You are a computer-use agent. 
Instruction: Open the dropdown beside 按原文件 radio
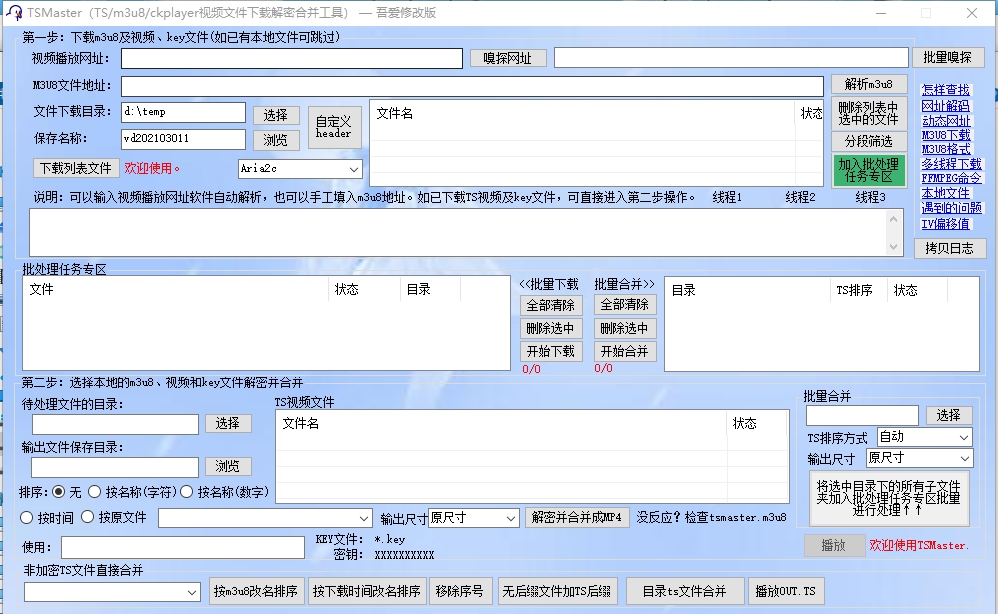pyautogui.click(x=265, y=518)
